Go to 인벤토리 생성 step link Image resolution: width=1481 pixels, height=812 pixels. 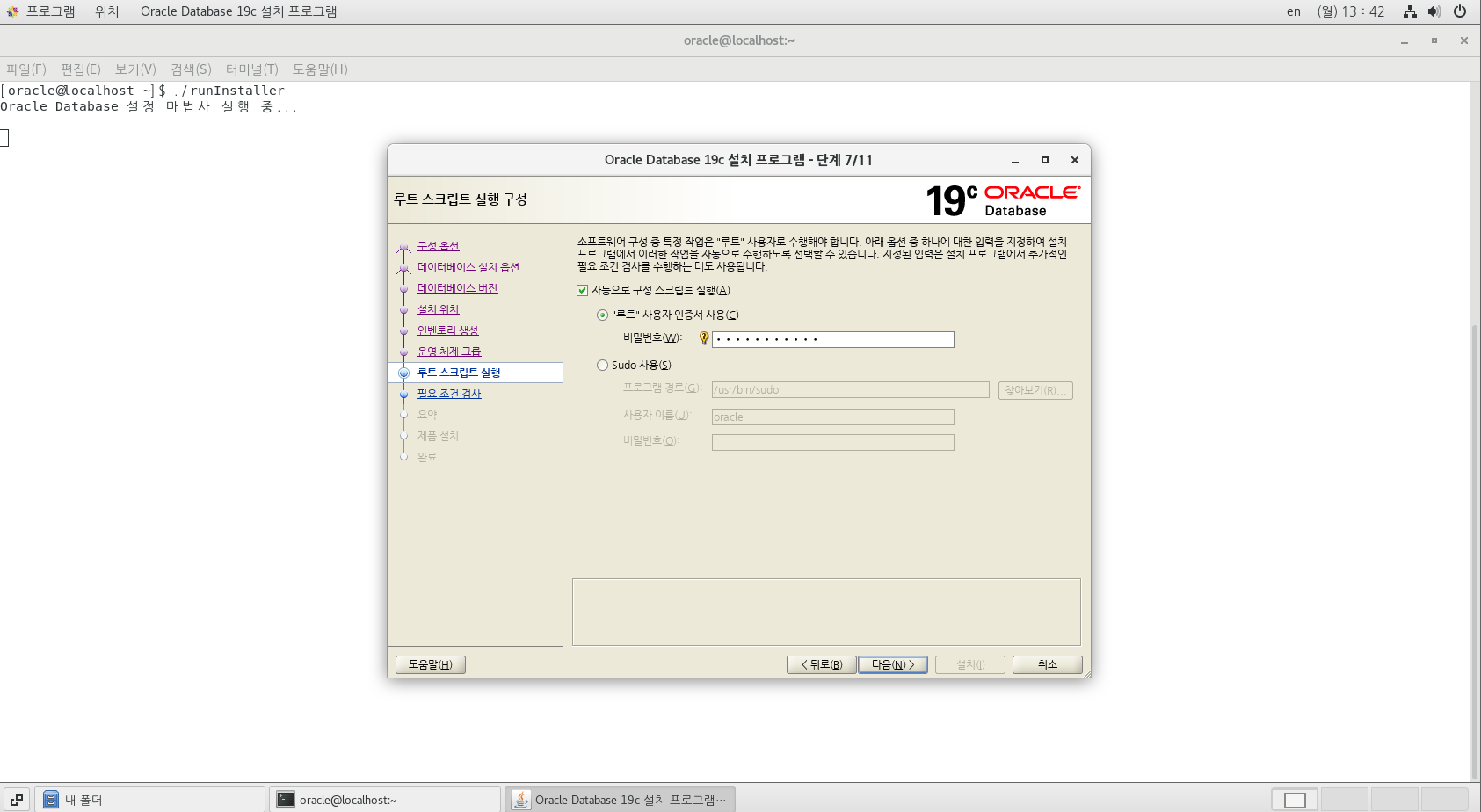[447, 330]
